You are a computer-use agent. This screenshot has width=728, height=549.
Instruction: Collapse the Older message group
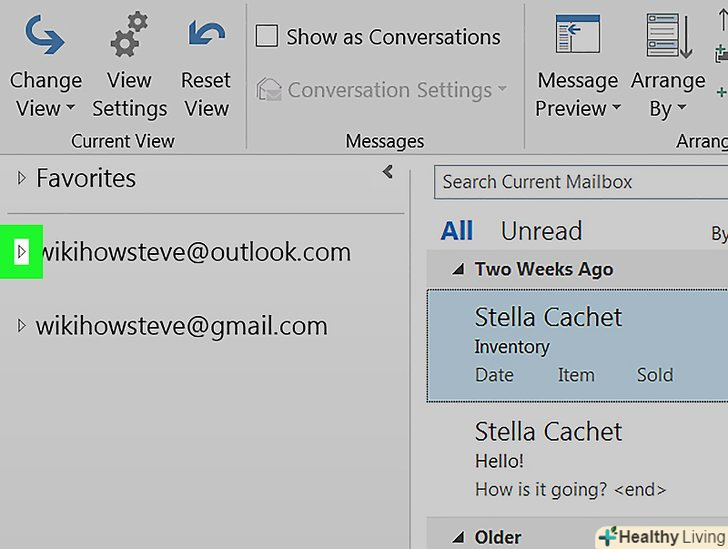tap(458, 537)
